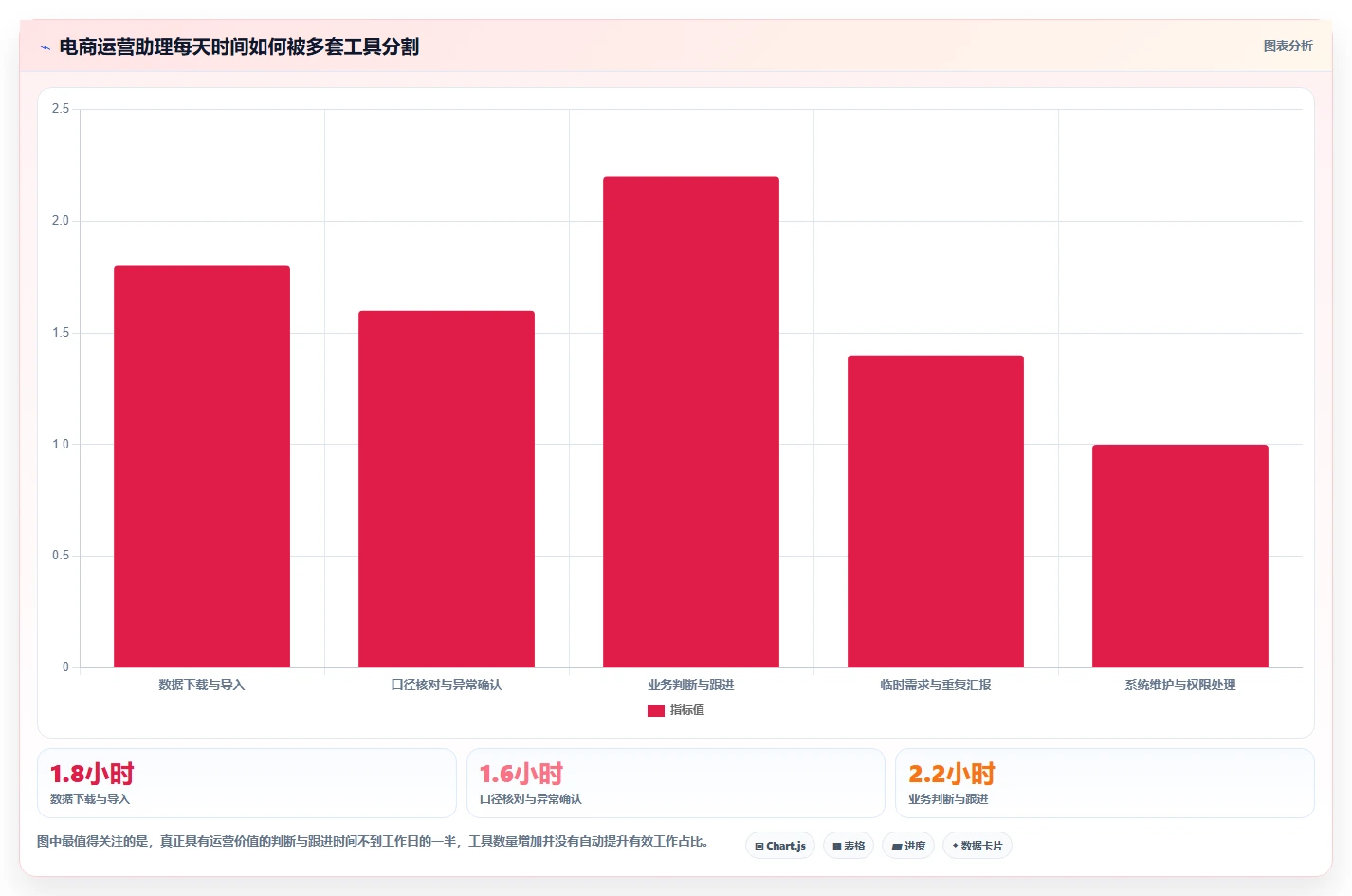This screenshot has height=896, width=1352.
Task: Click the 1.5 value on the y-axis
Action: point(61,333)
